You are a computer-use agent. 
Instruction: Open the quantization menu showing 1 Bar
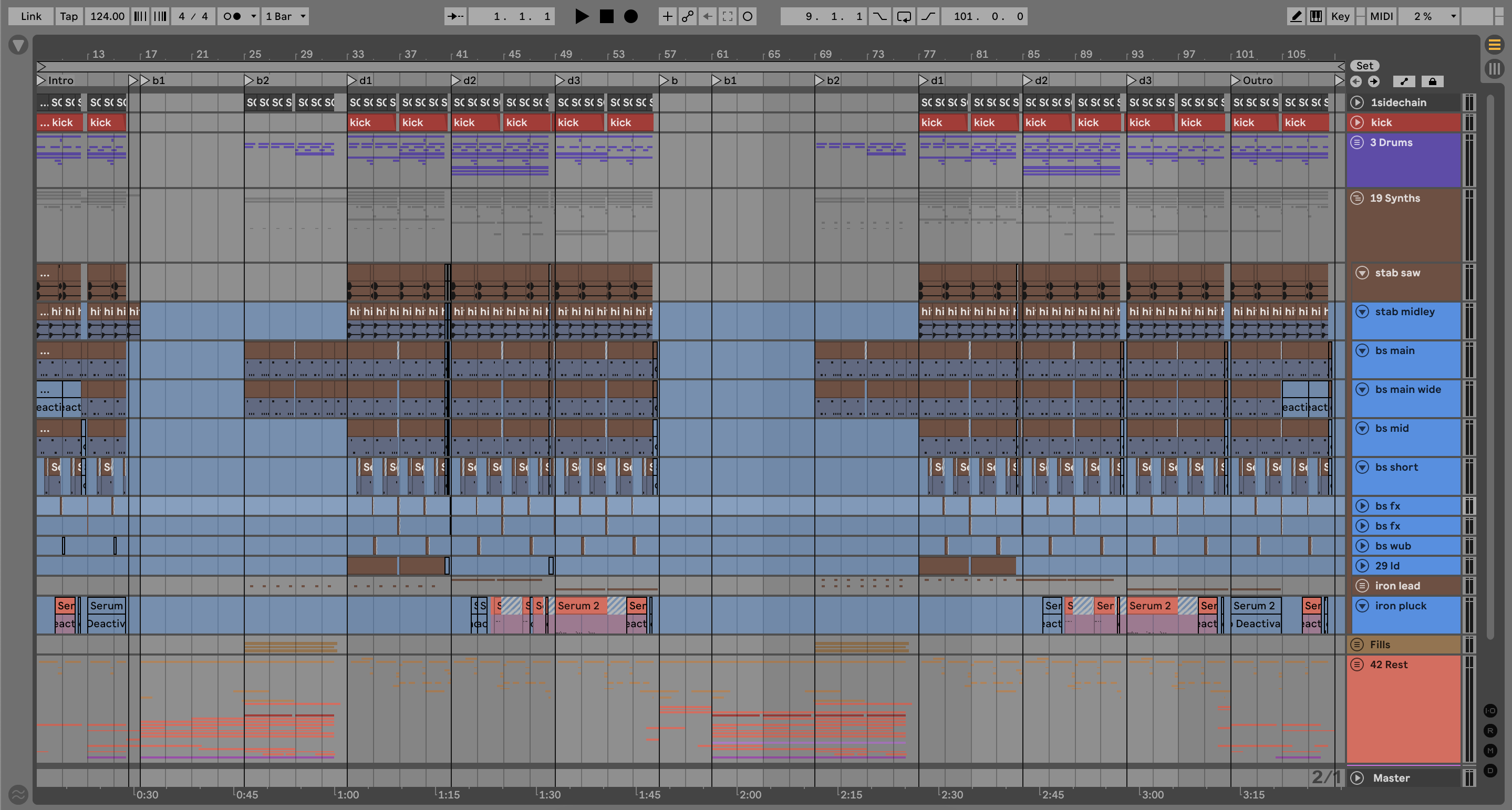tap(286, 16)
